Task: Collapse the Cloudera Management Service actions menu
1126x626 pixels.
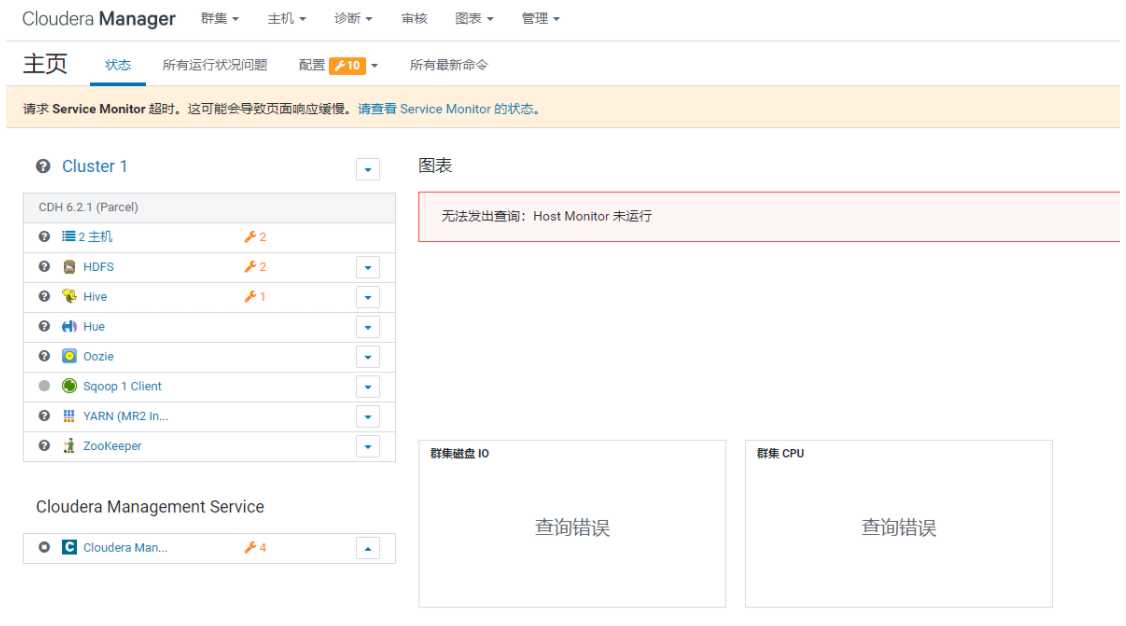Action: point(368,548)
